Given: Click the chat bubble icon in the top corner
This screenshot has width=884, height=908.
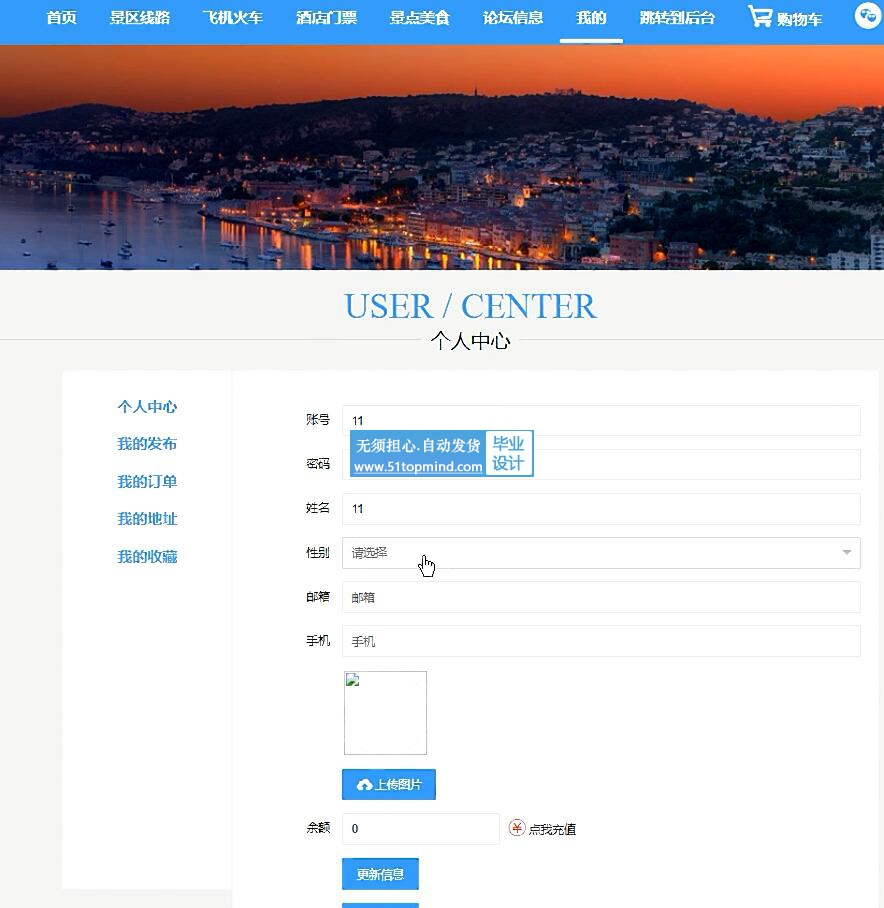Looking at the screenshot, I should [x=868, y=16].
